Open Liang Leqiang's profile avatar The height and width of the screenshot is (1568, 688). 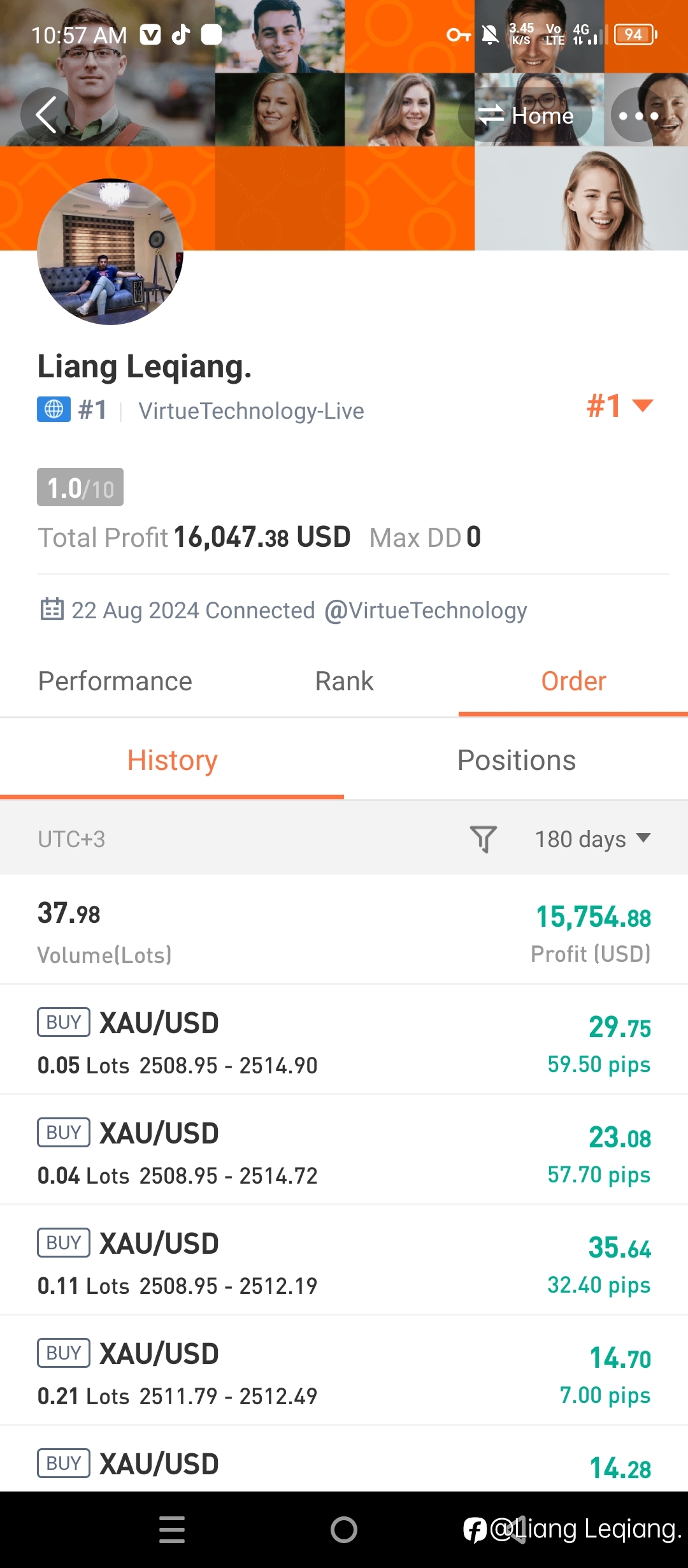coord(110,252)
